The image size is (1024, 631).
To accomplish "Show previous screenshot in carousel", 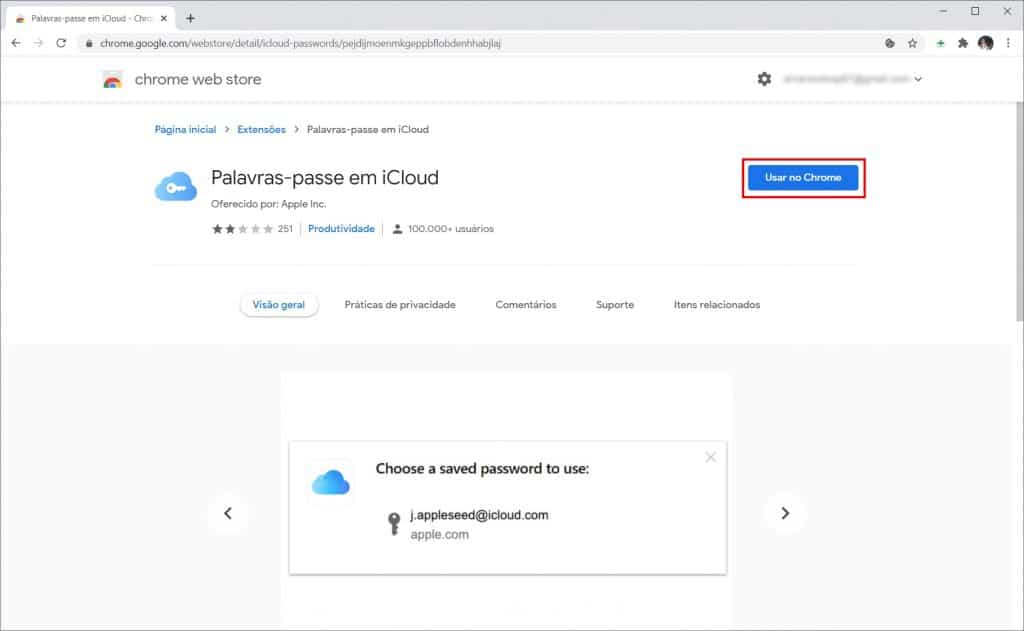I will pyautogui.click(x=228, y=513).
